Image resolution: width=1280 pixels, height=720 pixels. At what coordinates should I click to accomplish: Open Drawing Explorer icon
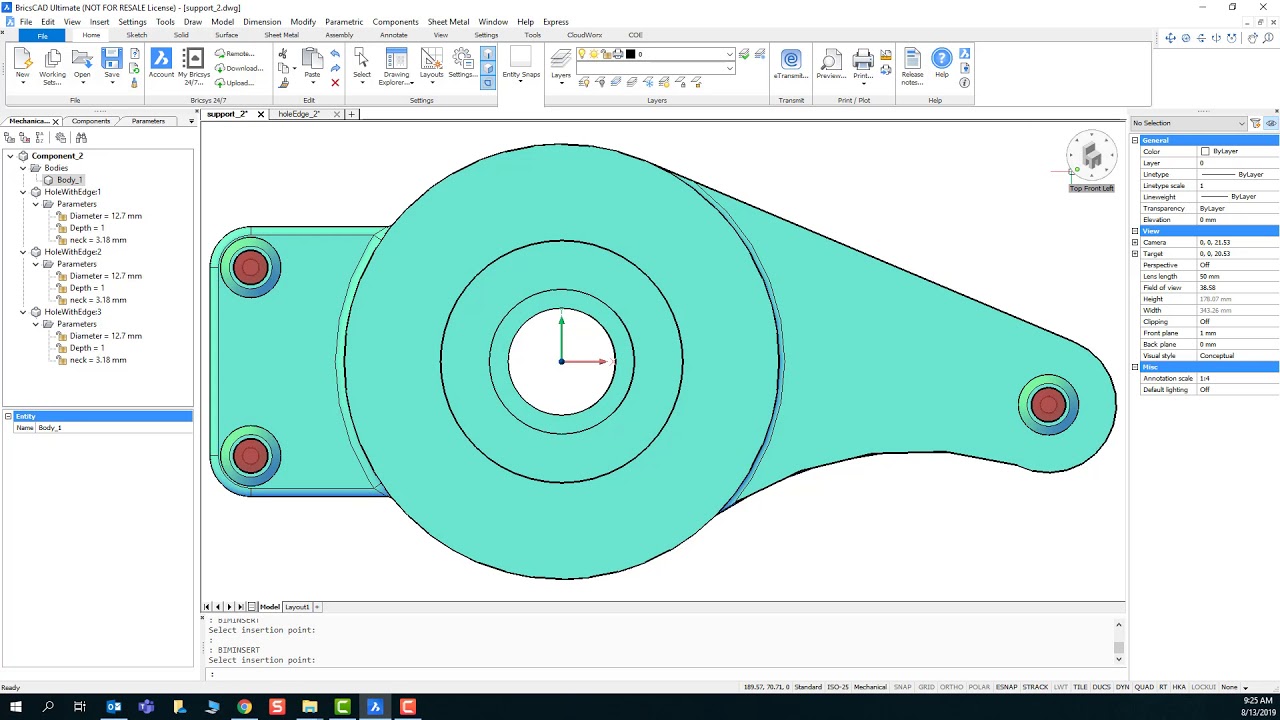click(396, 60)
